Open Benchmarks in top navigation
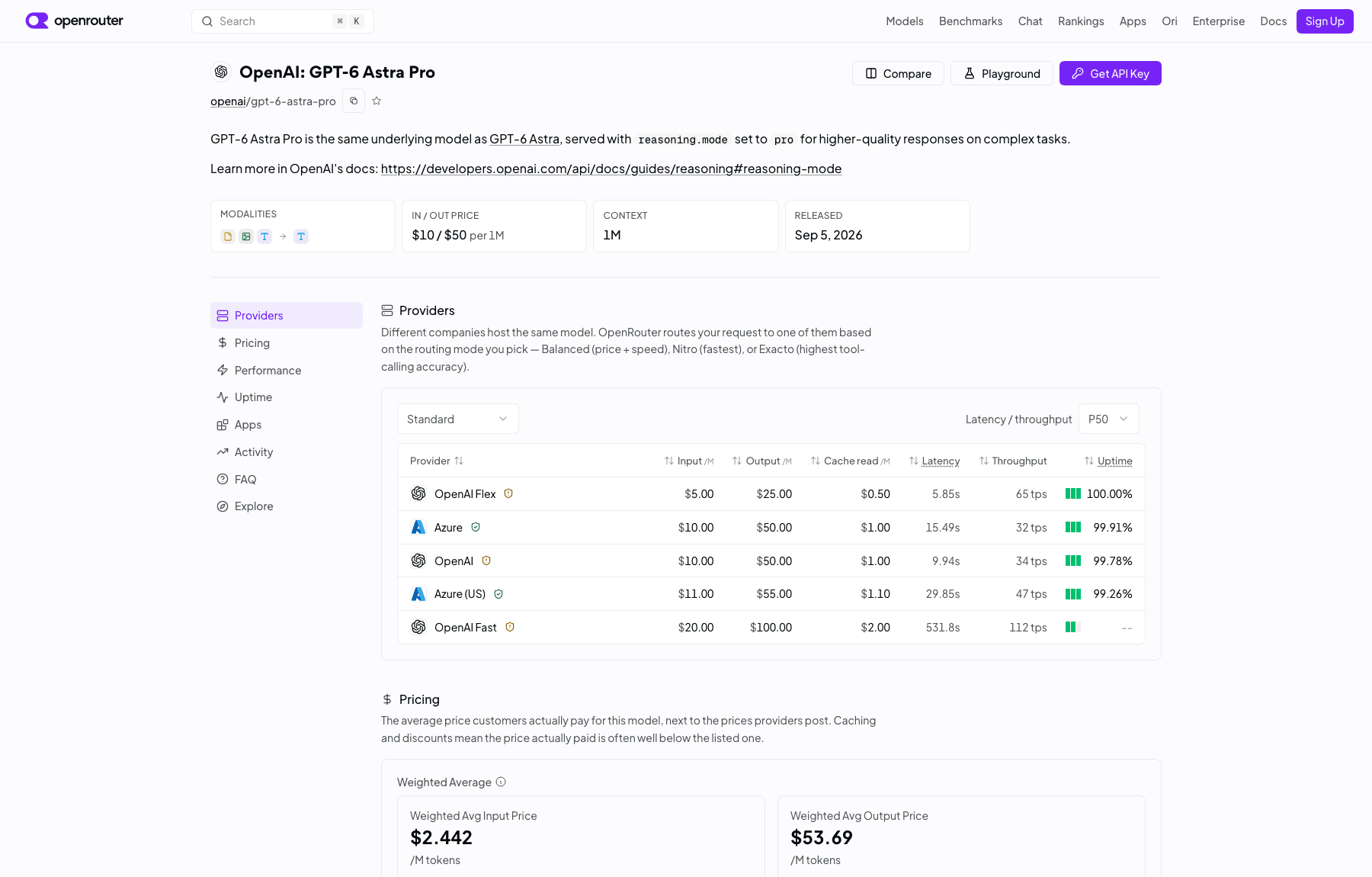 click(x=970, y=21)
